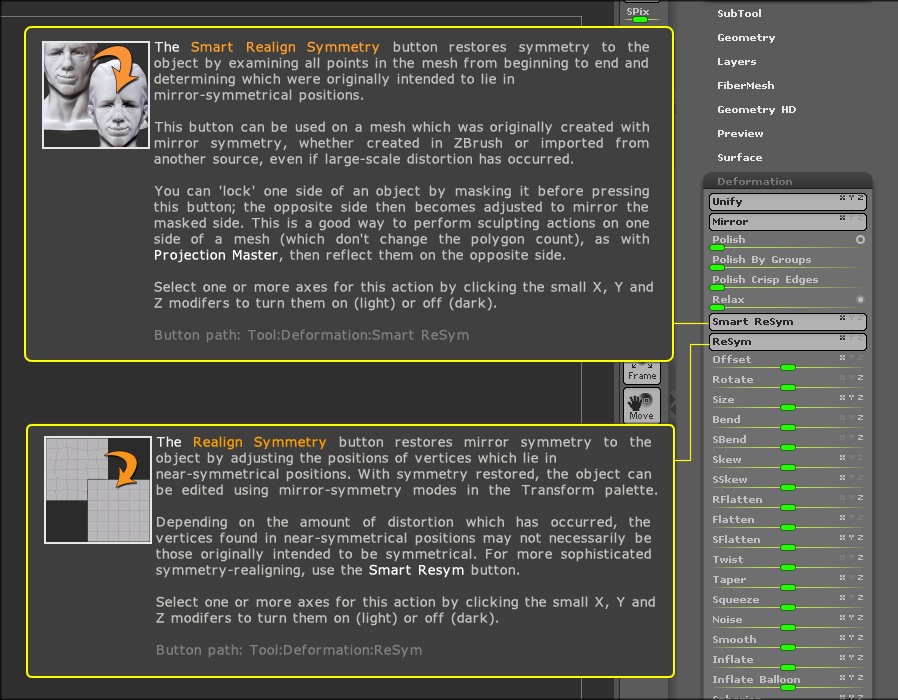Click the Relax filled-dot mode icon
The image size is (898, 700).
[860, 300]
